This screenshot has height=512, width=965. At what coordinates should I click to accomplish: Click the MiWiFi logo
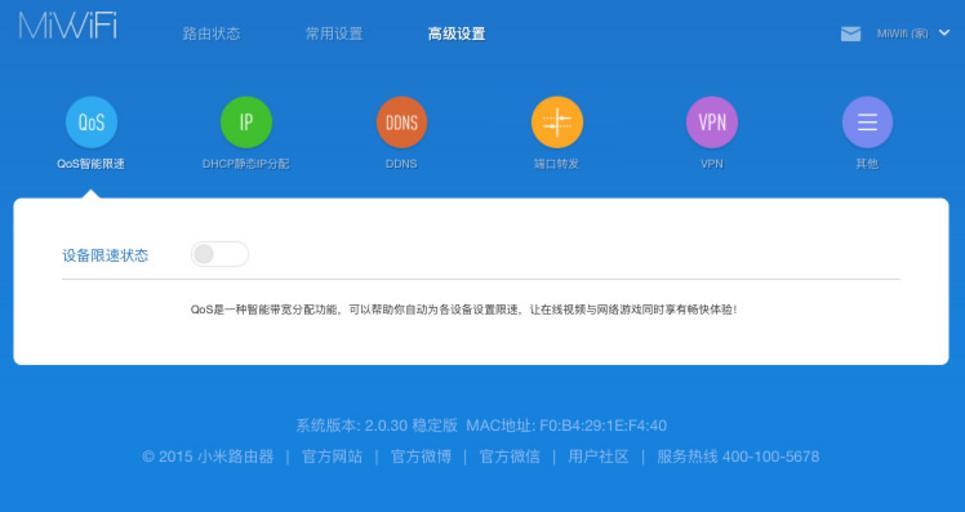[67, 27]
